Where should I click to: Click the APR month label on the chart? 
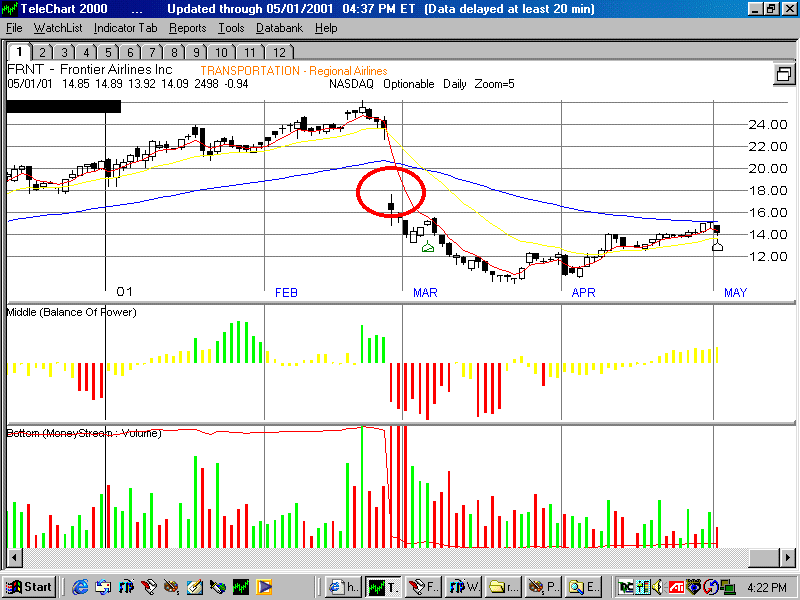tap(584, 292)
